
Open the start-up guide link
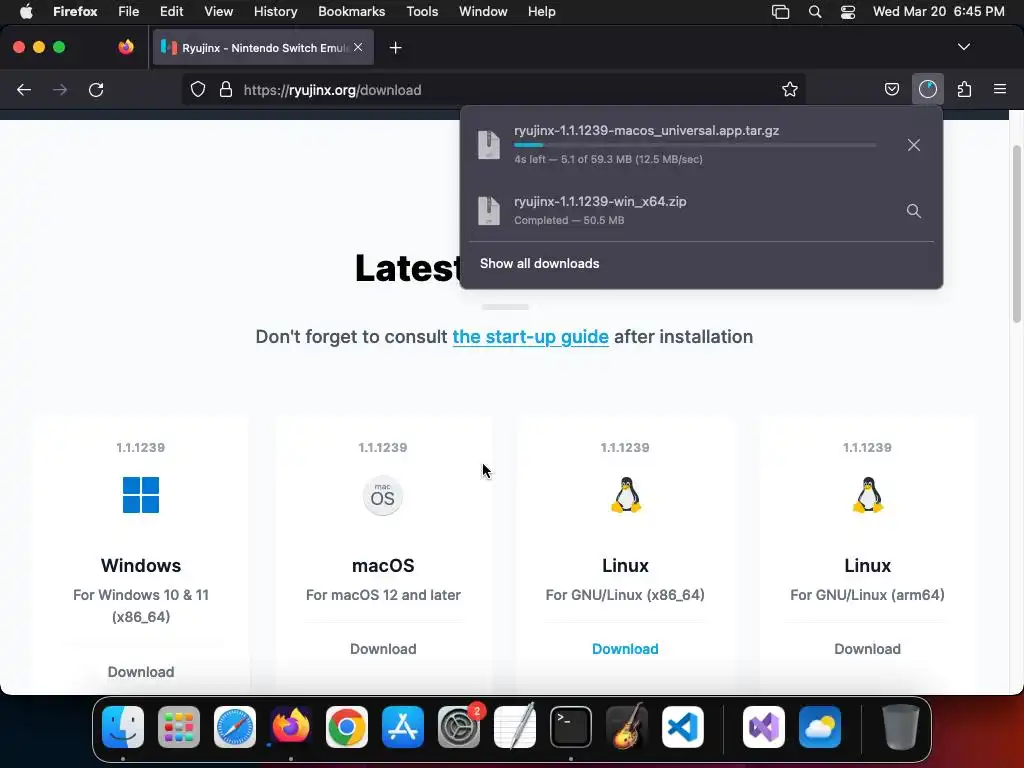coord(530,337)
